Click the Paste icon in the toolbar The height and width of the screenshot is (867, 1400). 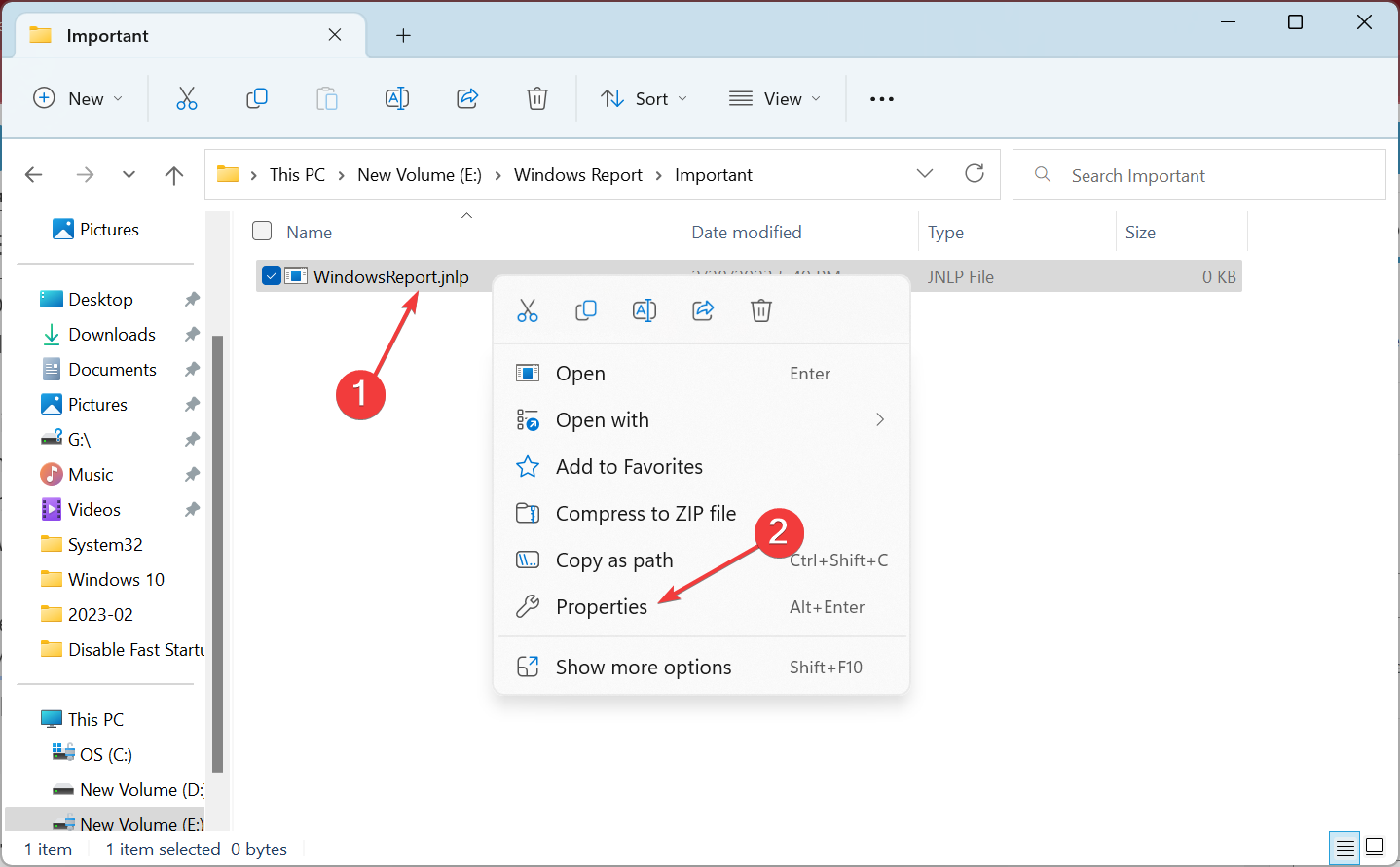point(327,98)
